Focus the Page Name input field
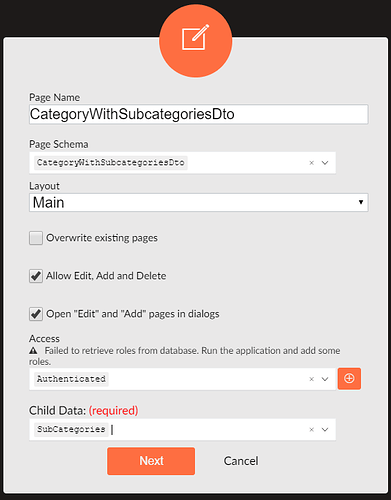The image size is (391, 500). tap(199, 114)
